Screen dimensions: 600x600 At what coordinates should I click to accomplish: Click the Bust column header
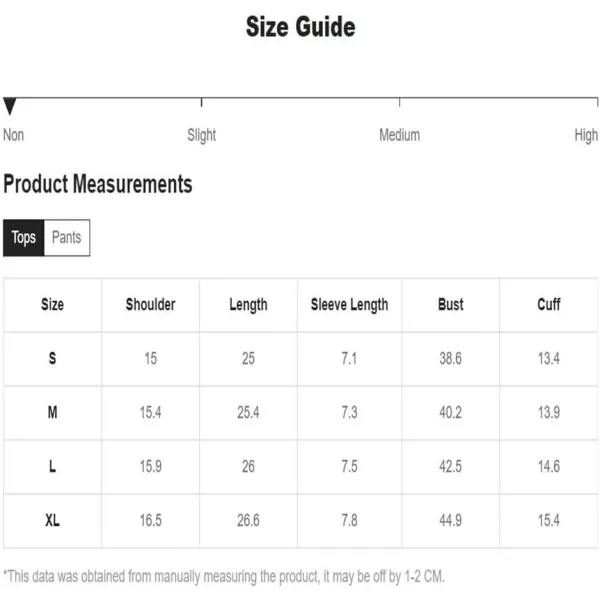tap(451, 305)
